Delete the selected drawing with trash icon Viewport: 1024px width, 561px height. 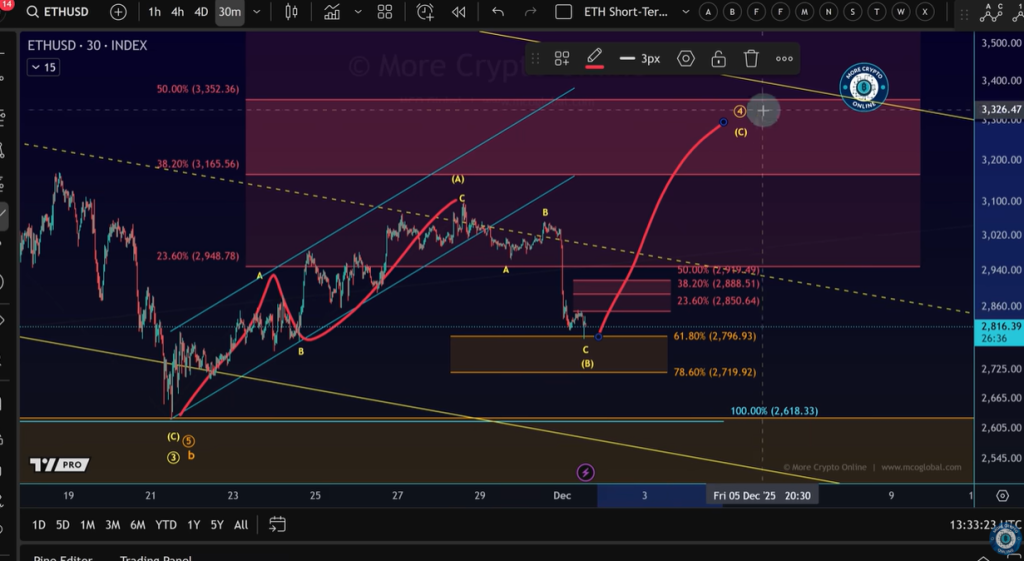pyautogui.click(x=751, y=58)
